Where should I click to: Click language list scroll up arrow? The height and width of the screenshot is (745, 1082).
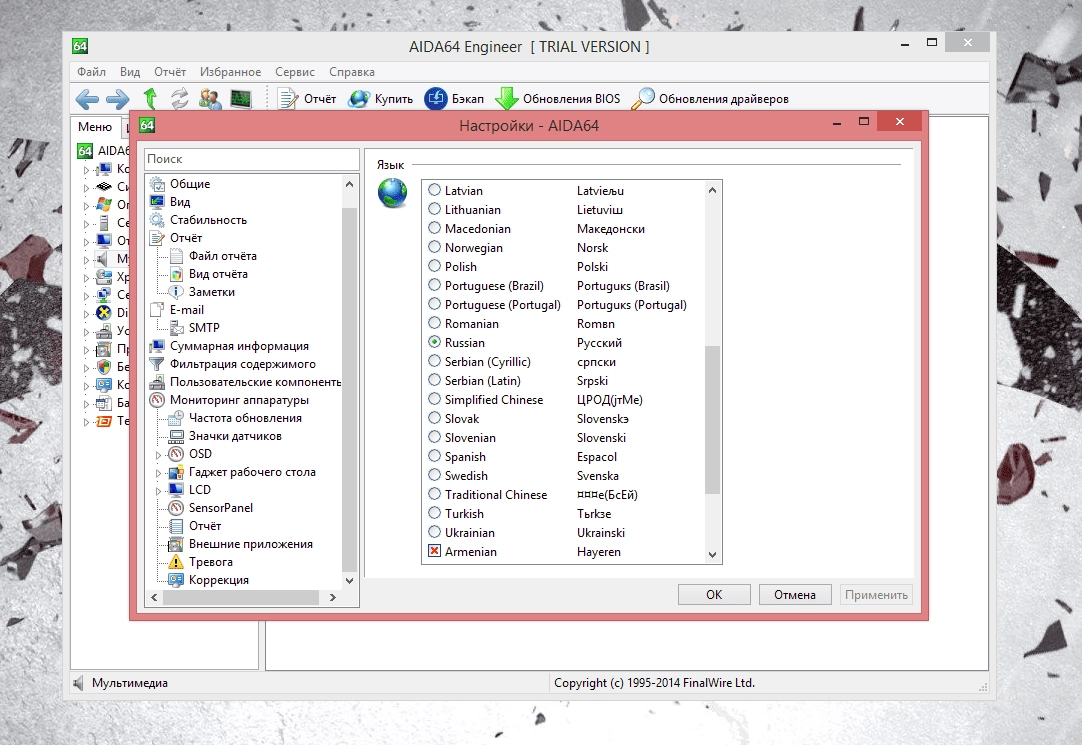(x=713, y=190)
